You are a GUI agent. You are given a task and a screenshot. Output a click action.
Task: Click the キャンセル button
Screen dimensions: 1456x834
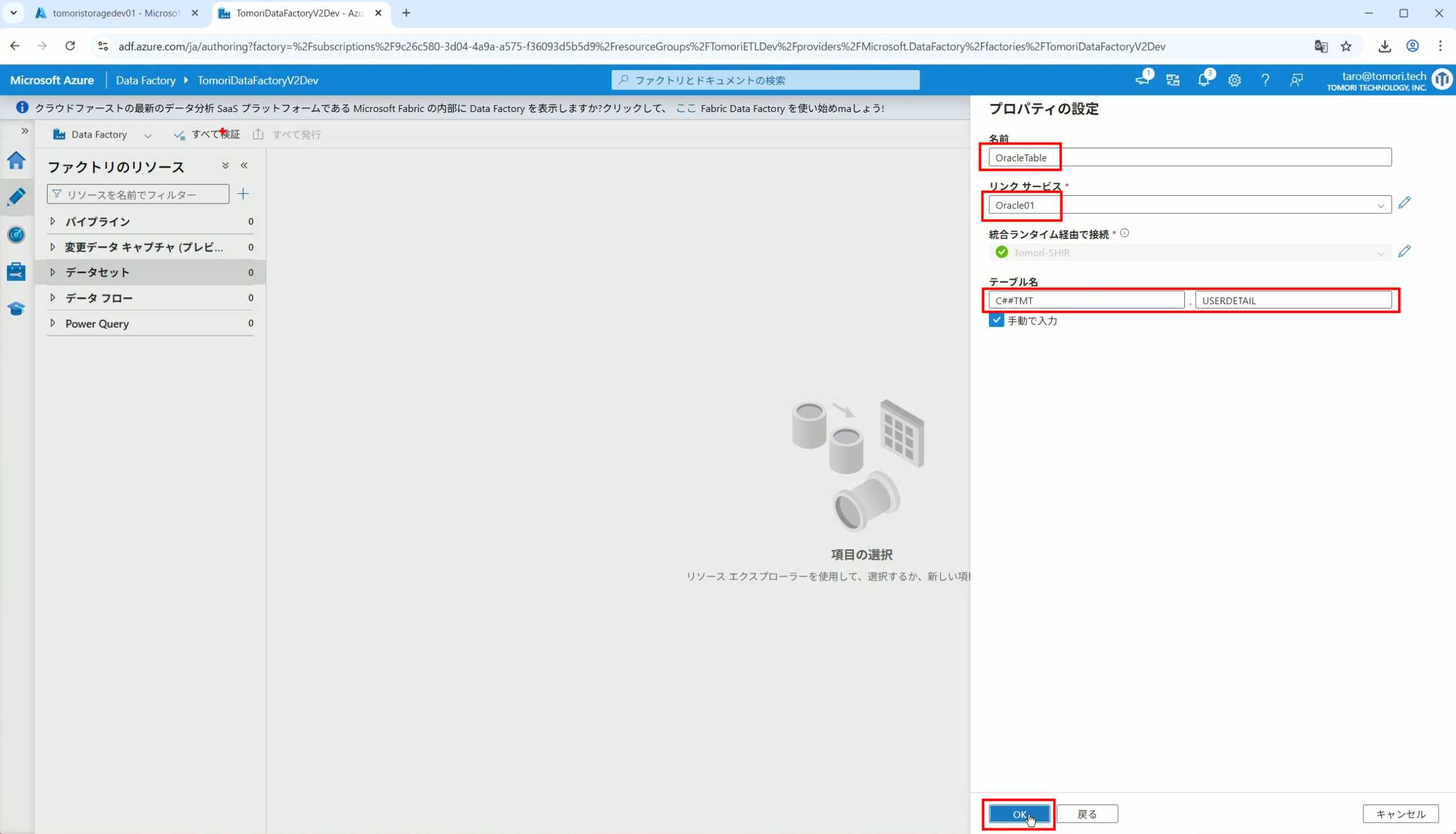pyautogui.click(x=1400, y=814)
